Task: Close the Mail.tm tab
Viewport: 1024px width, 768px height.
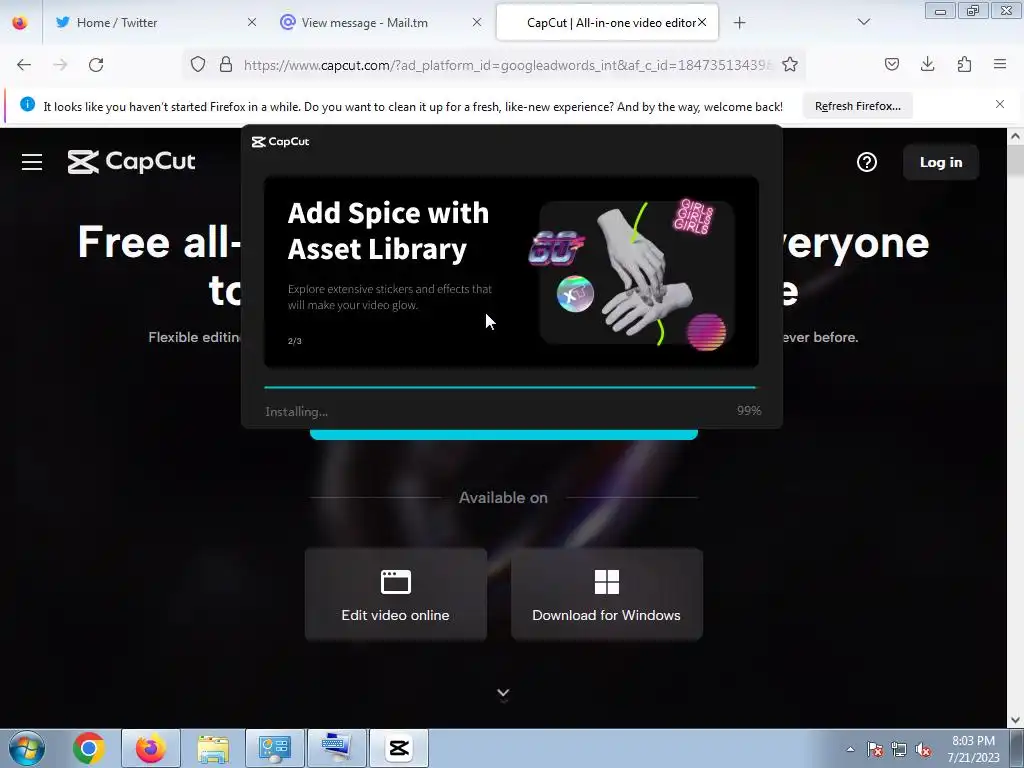Action: pyautogui.click(x=477, y=22)
